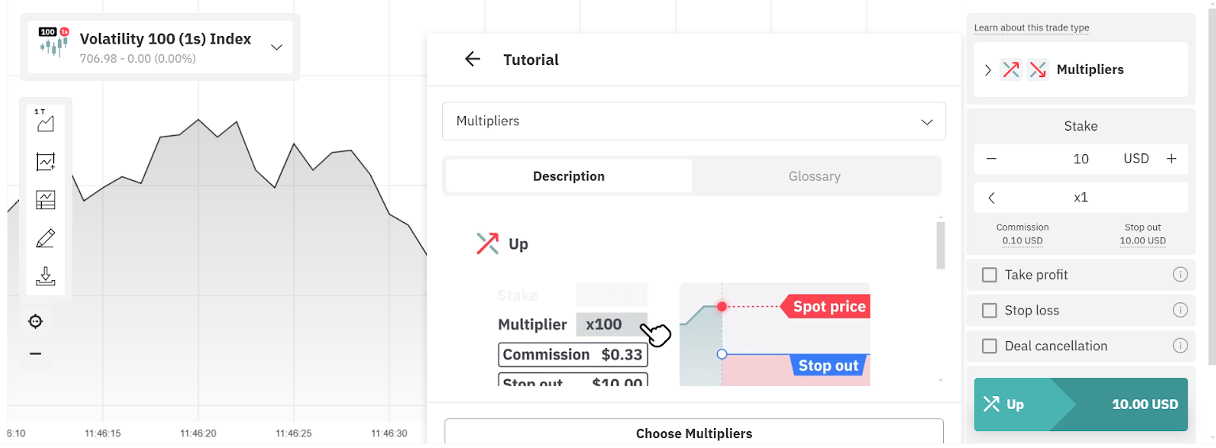1216x448 pixels.
Task: Click the Up arrow icon in the tutorial description
Action: pos(487,243)
